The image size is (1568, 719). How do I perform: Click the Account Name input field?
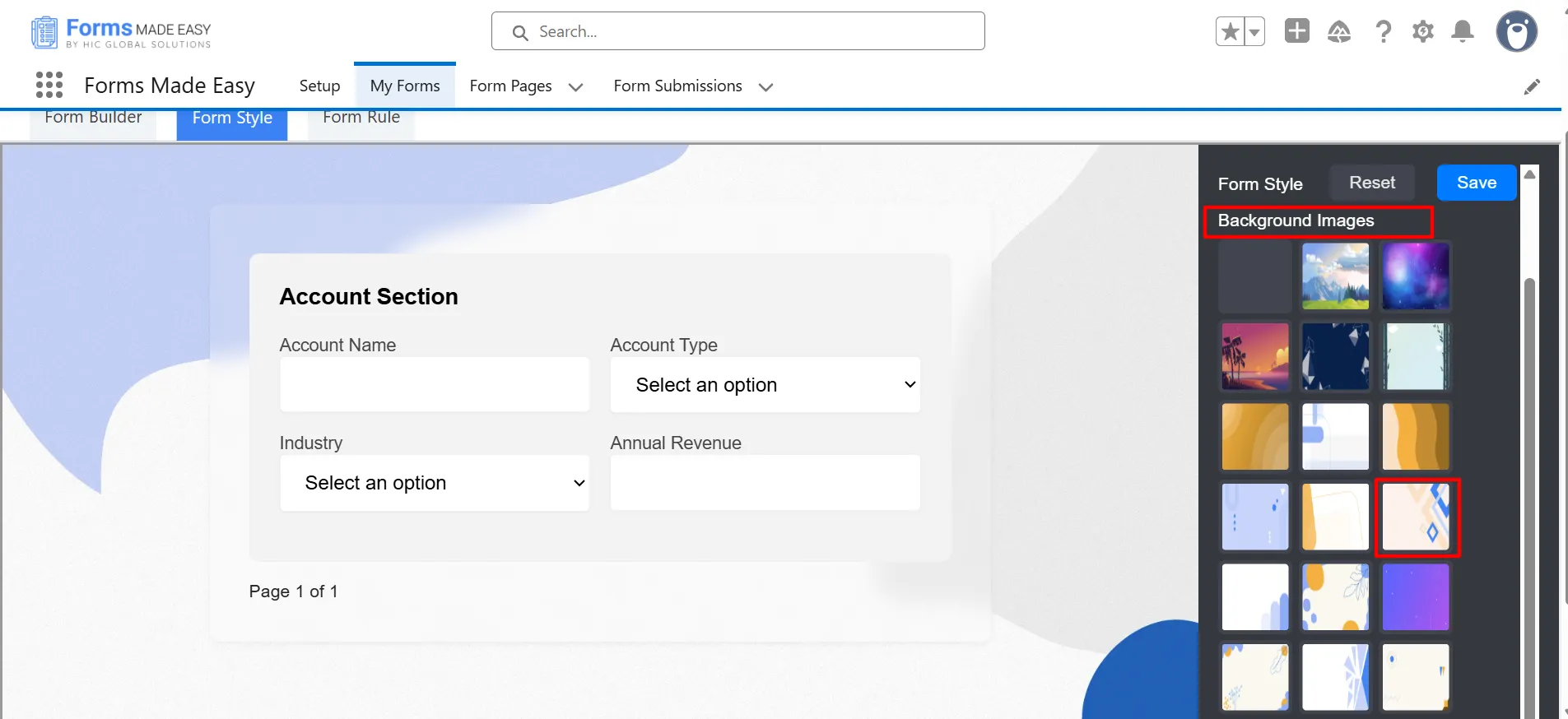(x=435, y=385)
